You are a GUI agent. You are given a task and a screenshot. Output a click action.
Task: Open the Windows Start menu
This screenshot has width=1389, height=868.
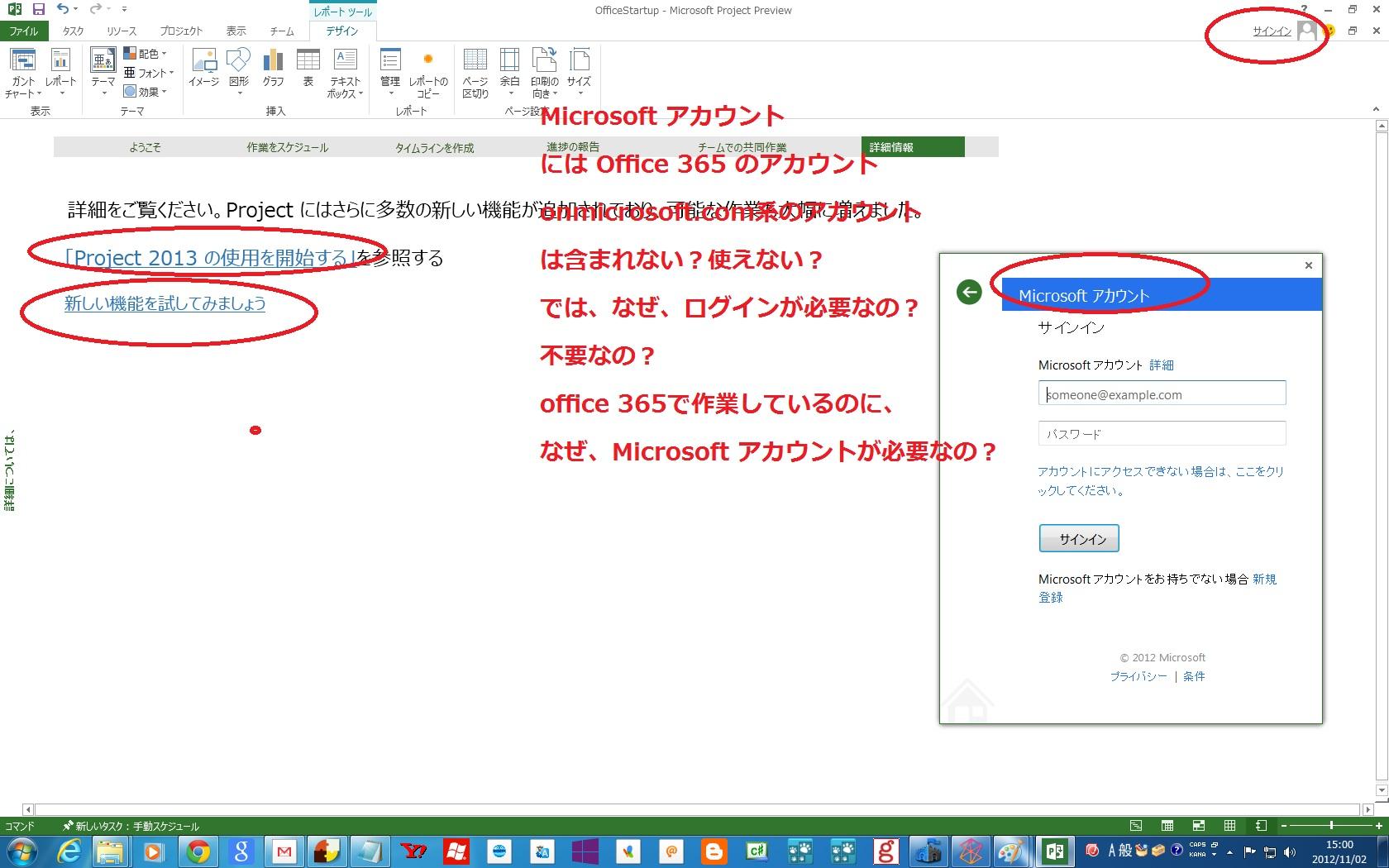point(21,851)
